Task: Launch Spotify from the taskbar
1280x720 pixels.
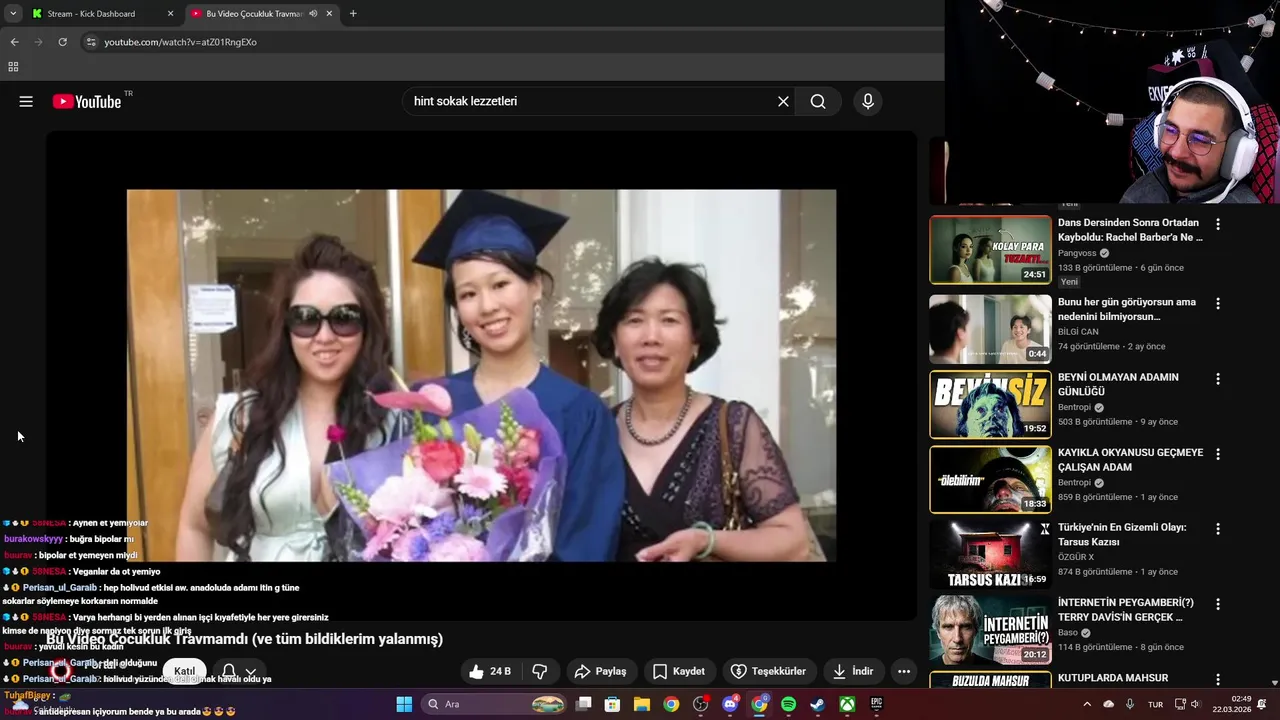Action: click(788, 705)
